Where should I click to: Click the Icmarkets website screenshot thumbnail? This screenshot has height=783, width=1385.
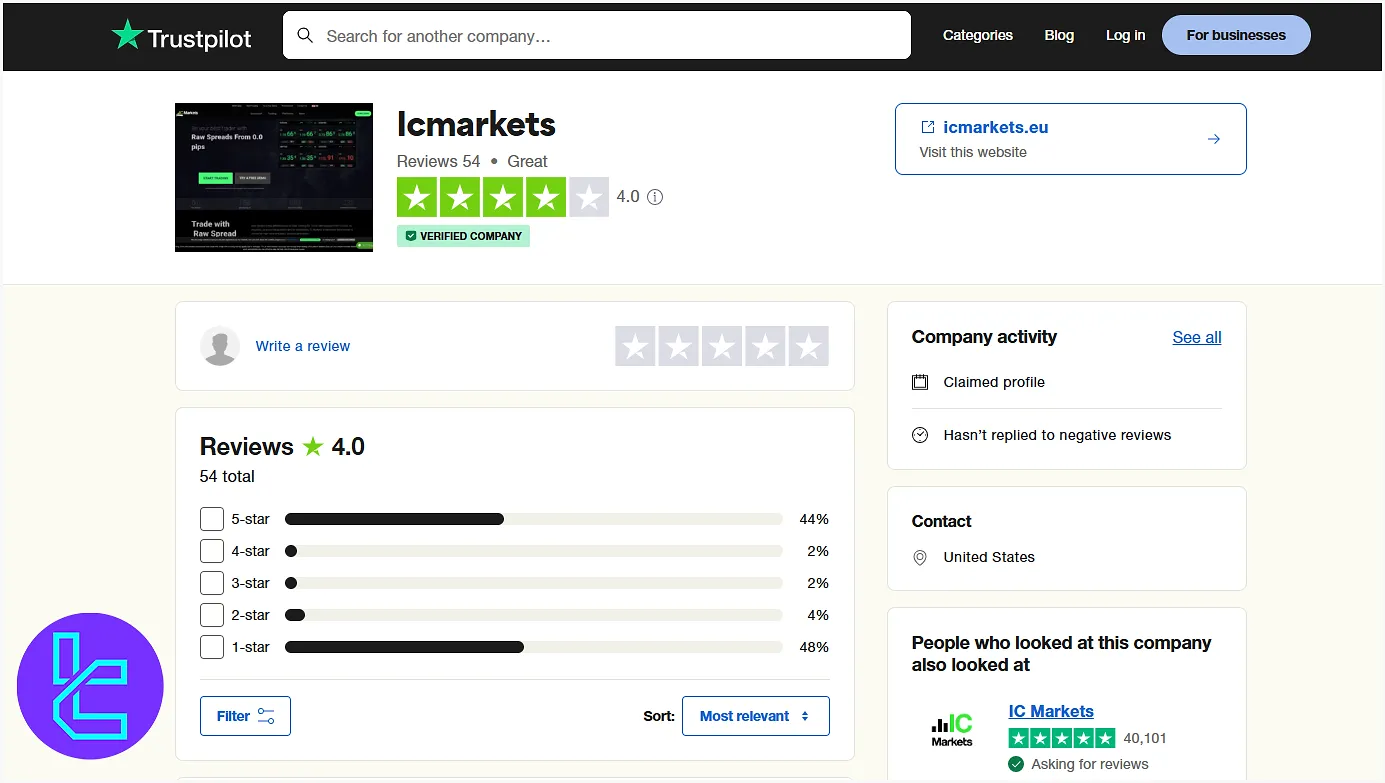click(274, 177)
